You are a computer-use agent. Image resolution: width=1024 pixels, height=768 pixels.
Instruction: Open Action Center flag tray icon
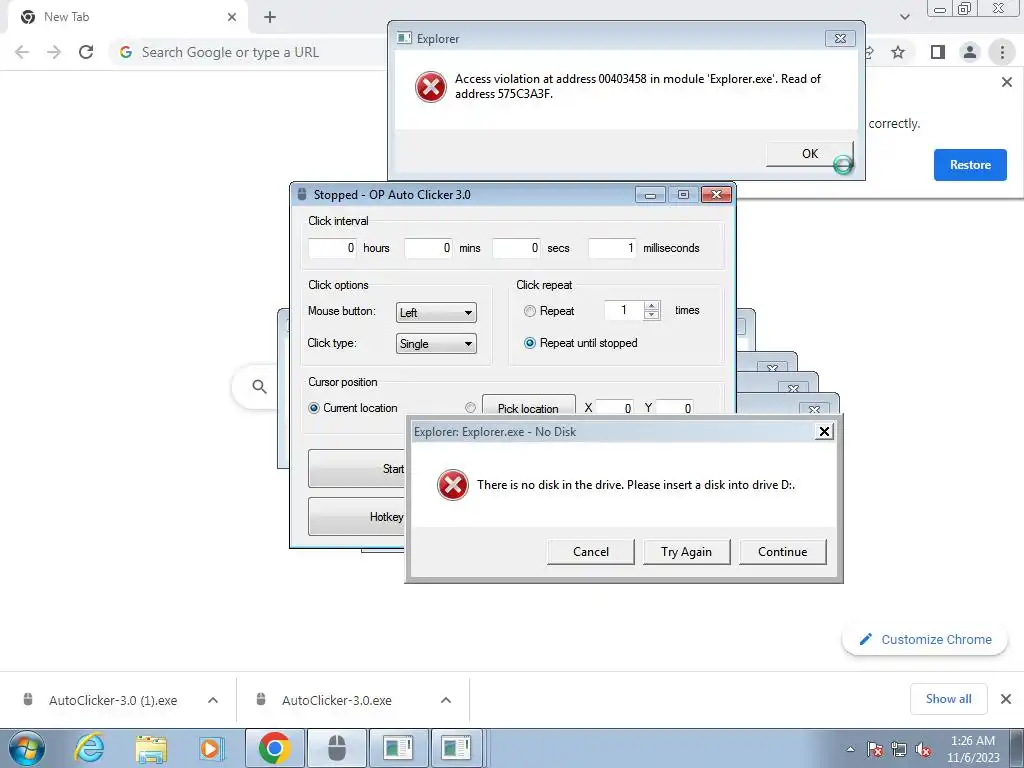coord(875,750)
